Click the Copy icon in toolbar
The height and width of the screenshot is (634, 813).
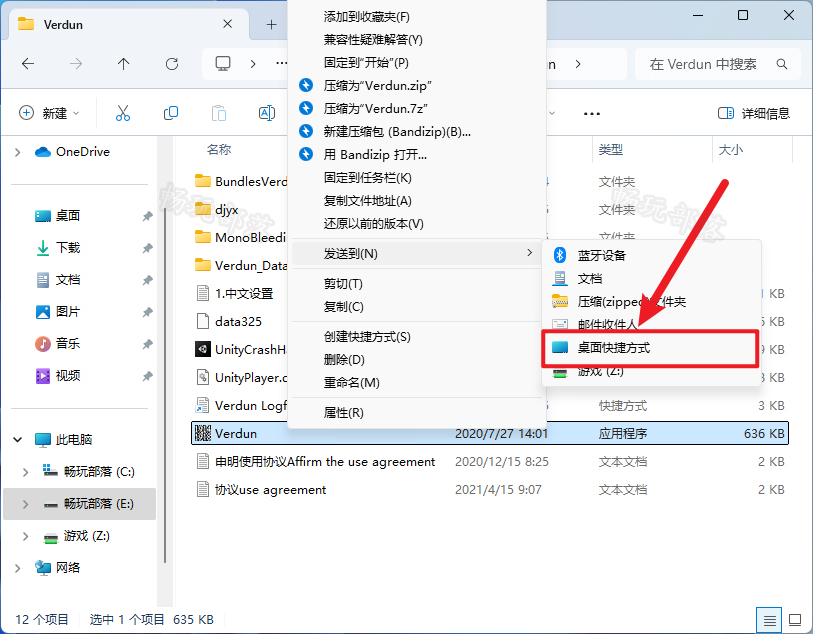171,113
